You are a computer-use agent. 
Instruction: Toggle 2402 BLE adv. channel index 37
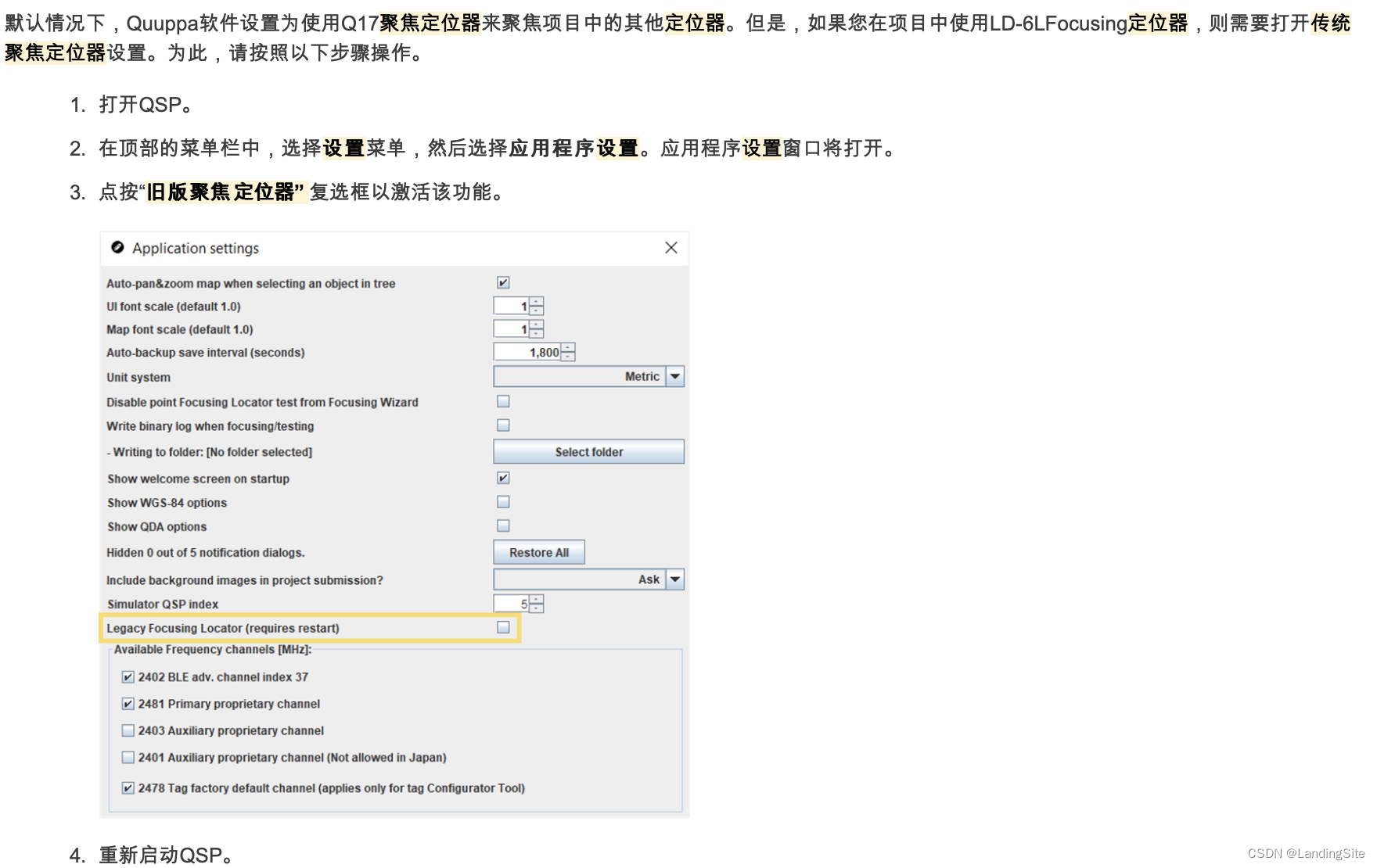click(128, 677)
